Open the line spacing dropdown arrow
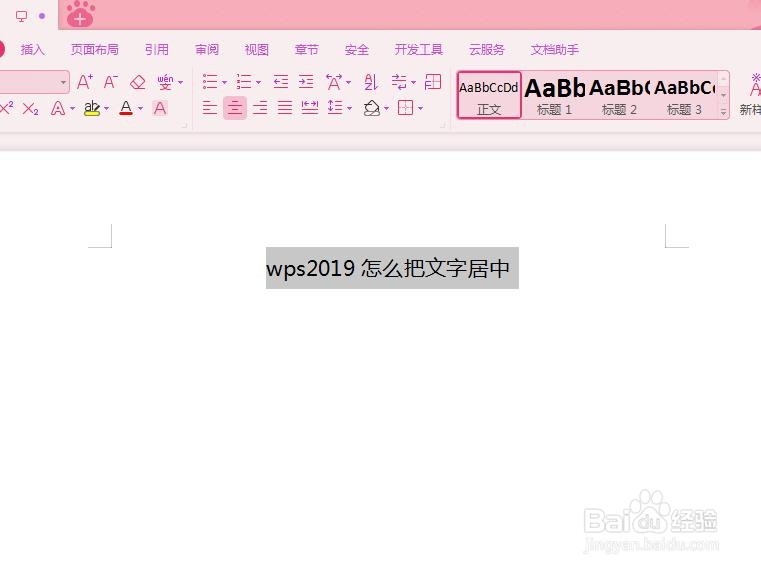The image size is (761, 571). point(349,108)
